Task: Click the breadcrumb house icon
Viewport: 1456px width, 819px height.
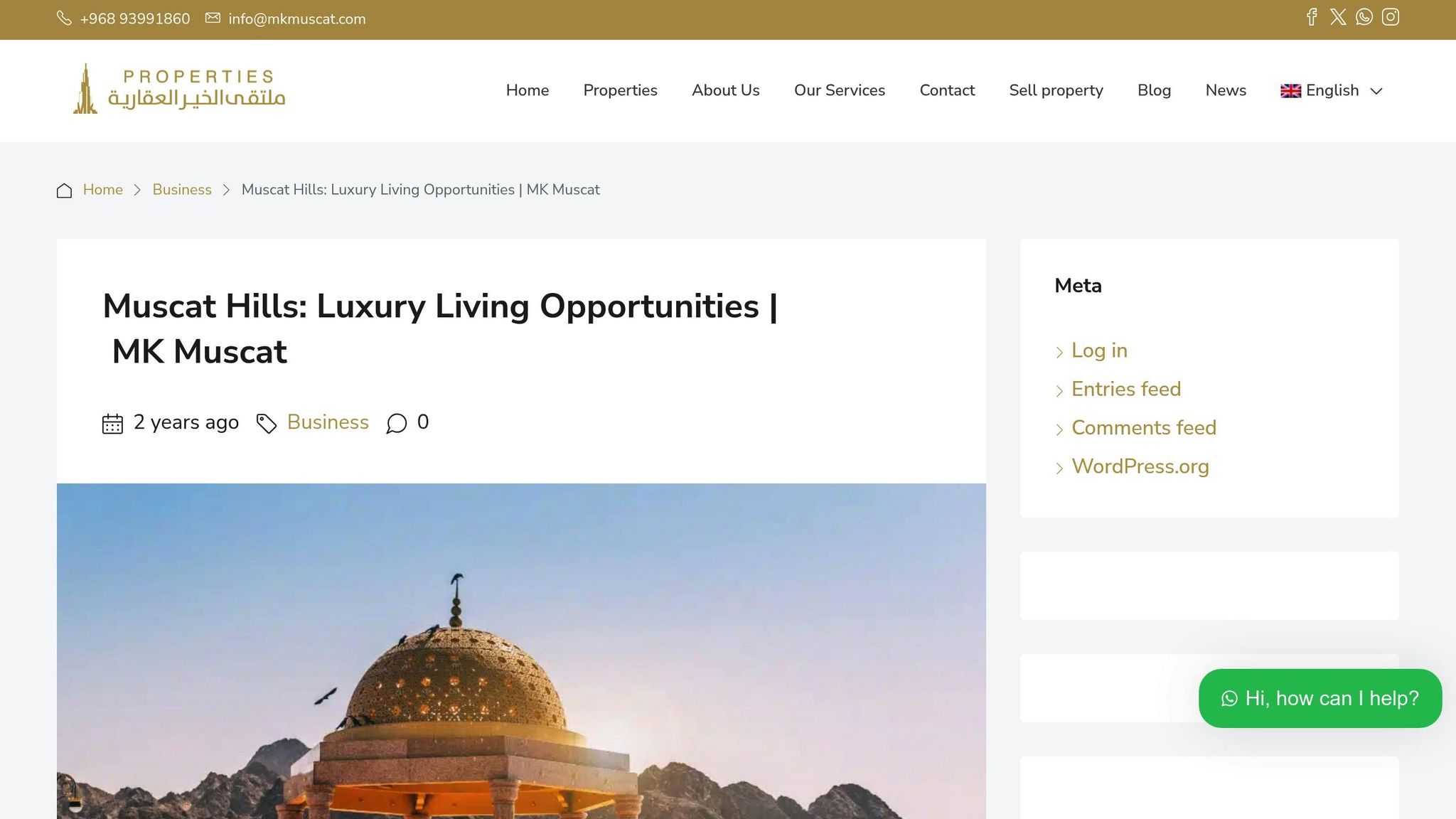Action: pos(64,191)
